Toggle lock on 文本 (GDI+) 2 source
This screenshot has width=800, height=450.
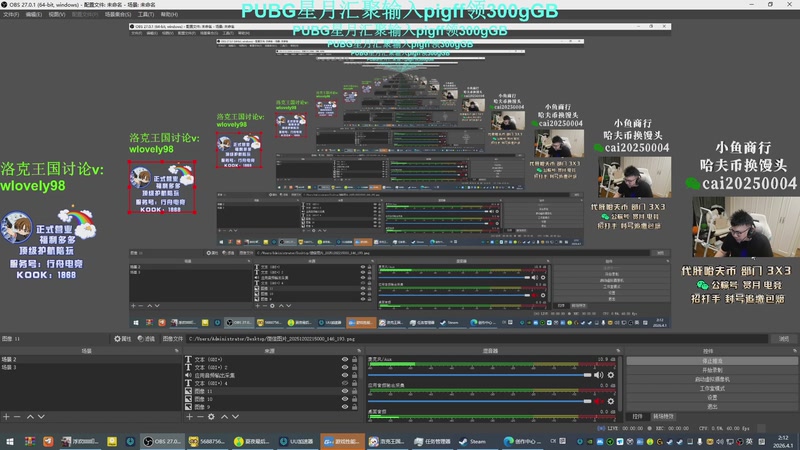point(355,367)
